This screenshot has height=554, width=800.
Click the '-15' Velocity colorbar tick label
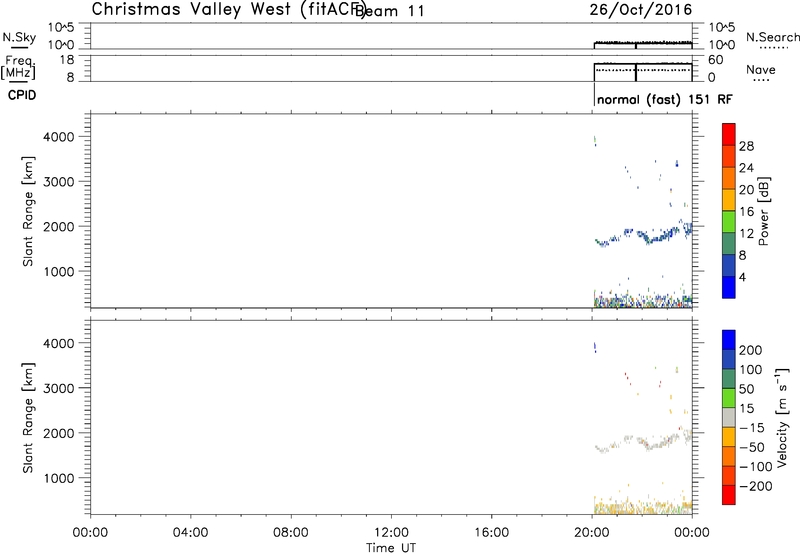click(x=752, y=428)
